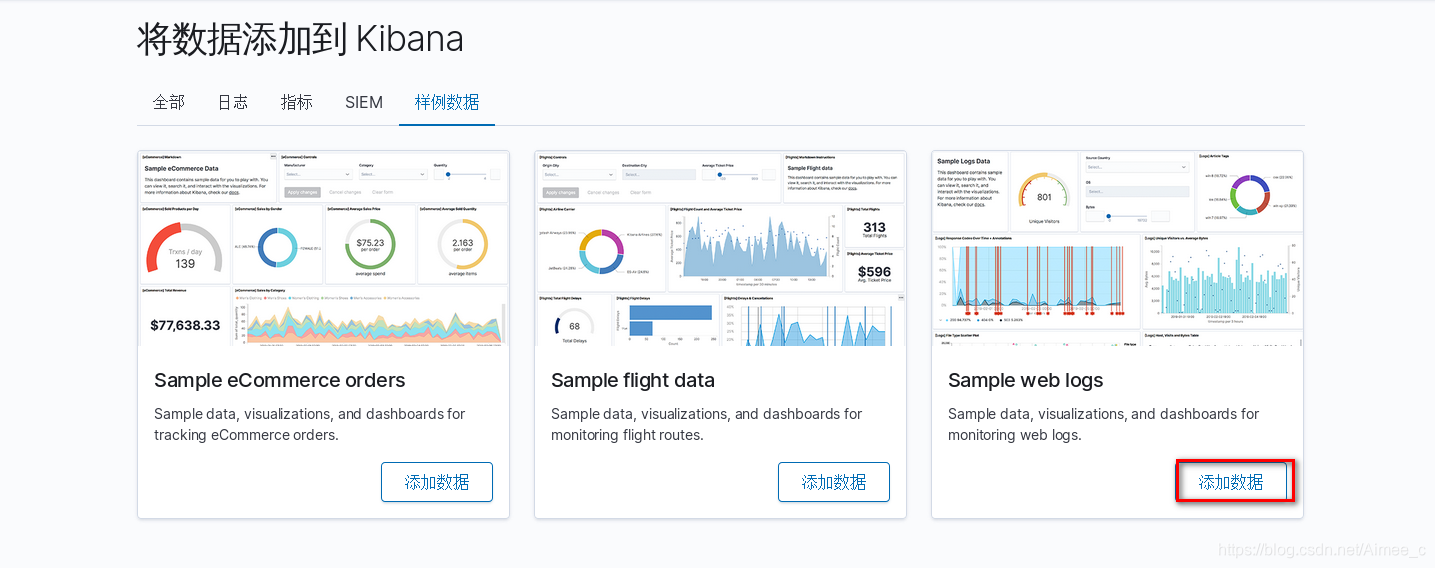Click the flight routes description text
Image resolution: width=1435 pixels, height=568 pixels.
click(707, 424)
